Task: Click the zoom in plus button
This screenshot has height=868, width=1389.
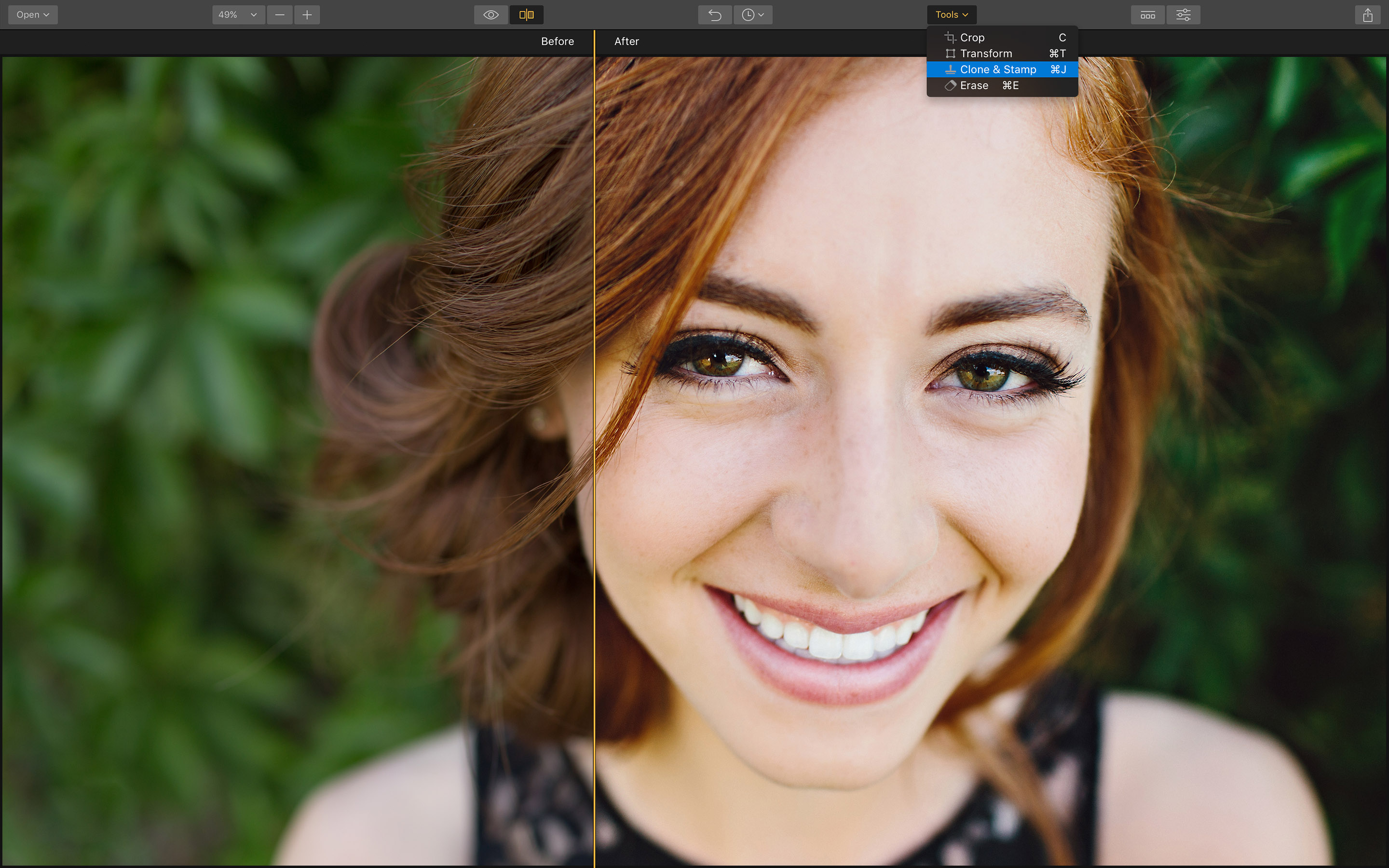Action: (x=307, y=15)
